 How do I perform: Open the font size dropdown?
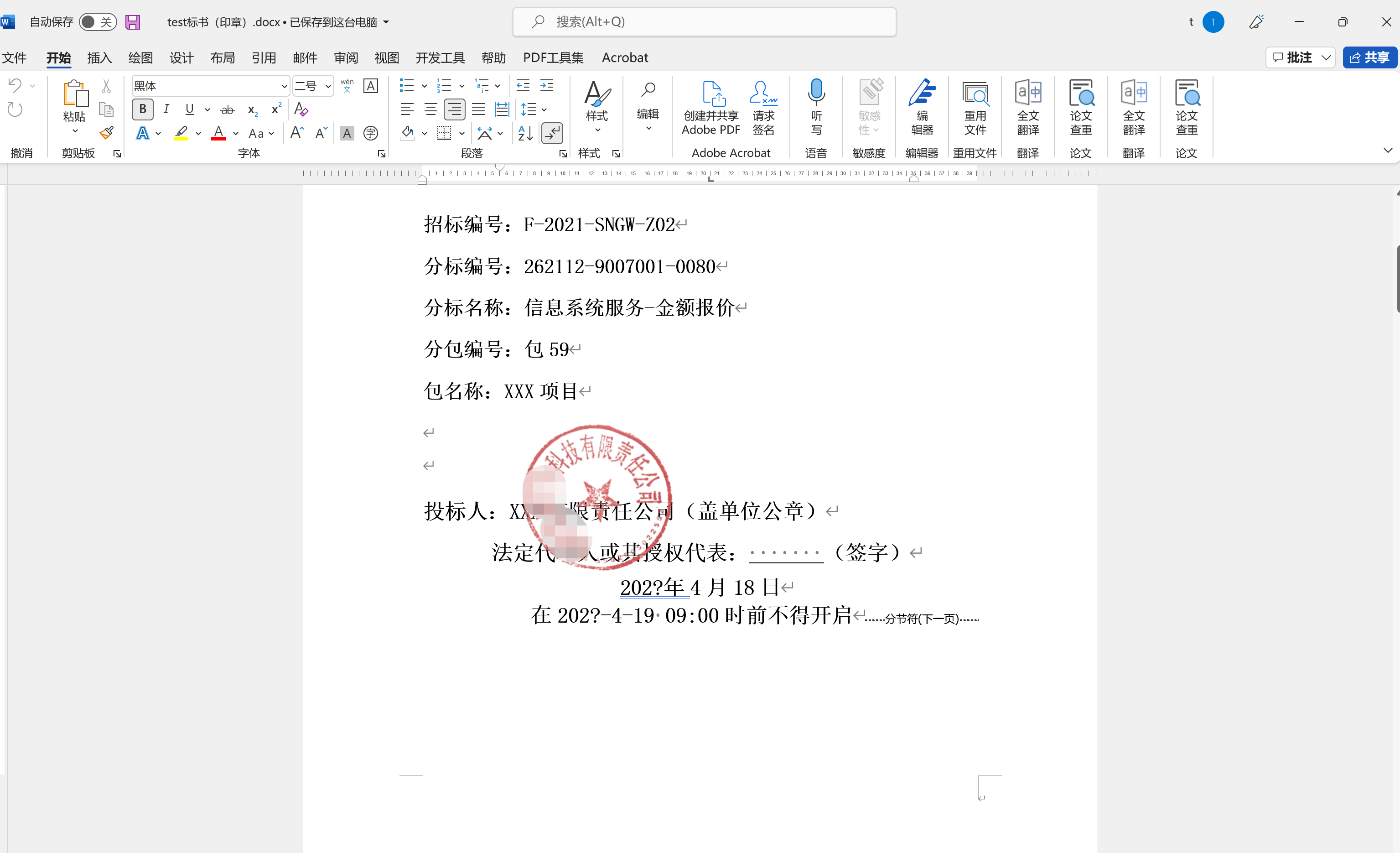point(328,86)
